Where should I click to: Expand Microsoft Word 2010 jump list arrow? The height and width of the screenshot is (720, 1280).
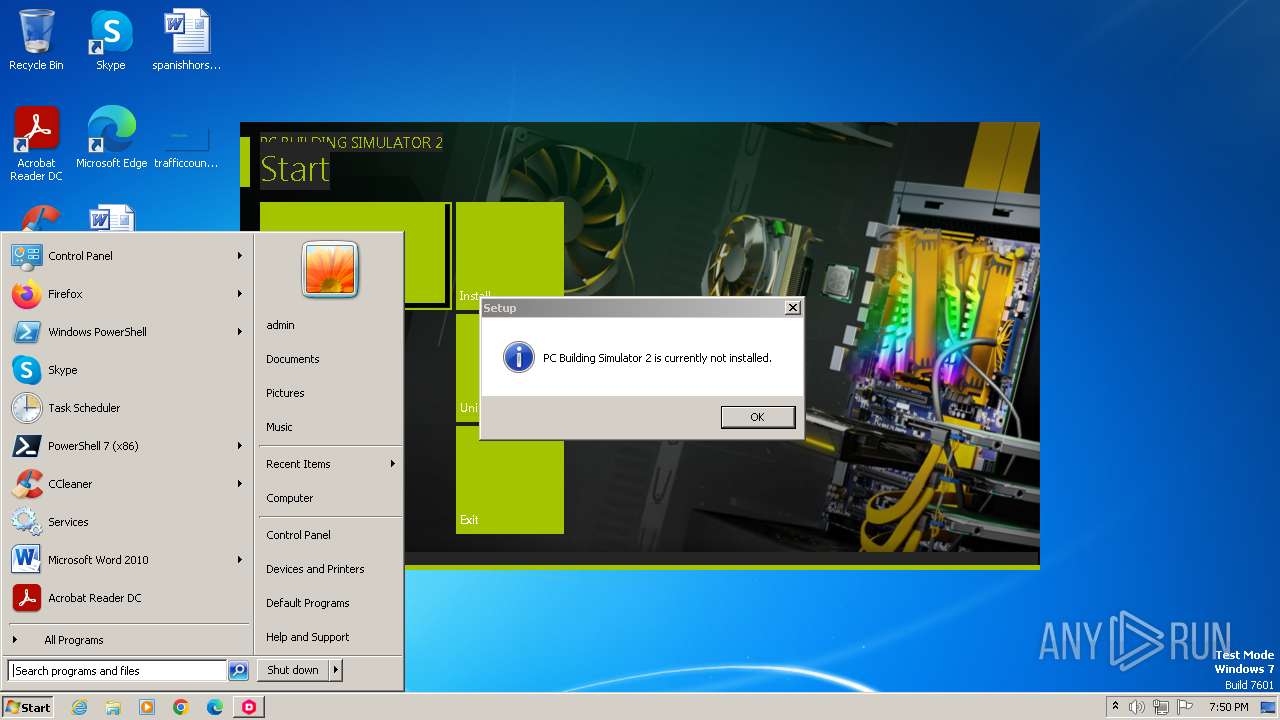coord(240,560)
